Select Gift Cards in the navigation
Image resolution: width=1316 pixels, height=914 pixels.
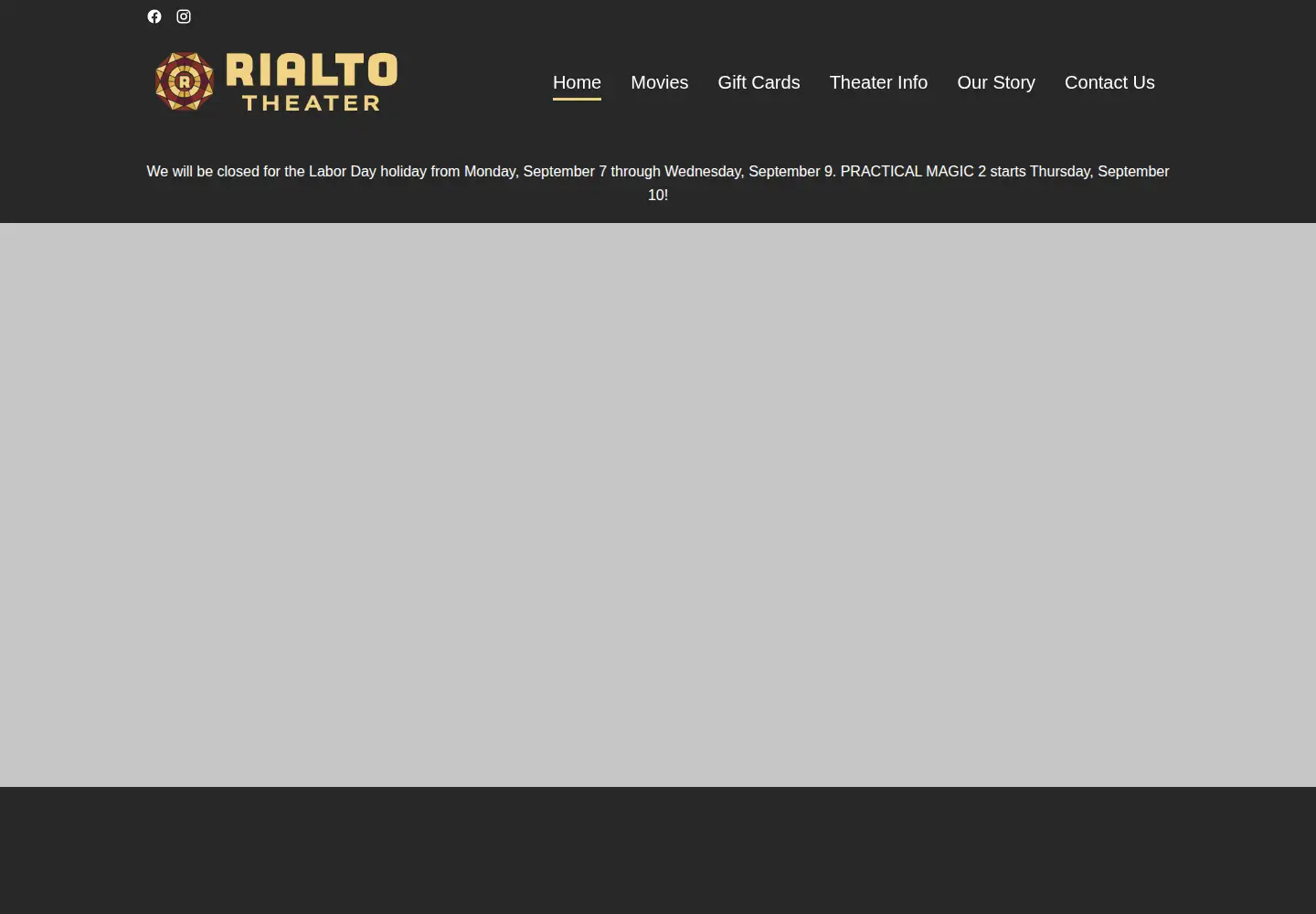coord(759,82)
